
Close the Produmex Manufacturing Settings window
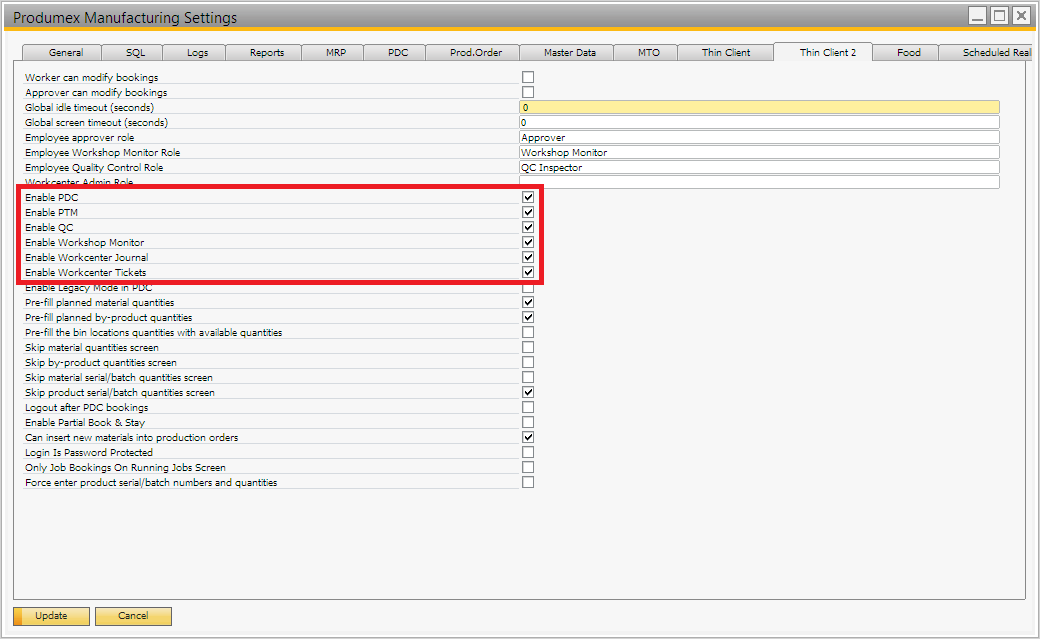tap(1021, 16)
